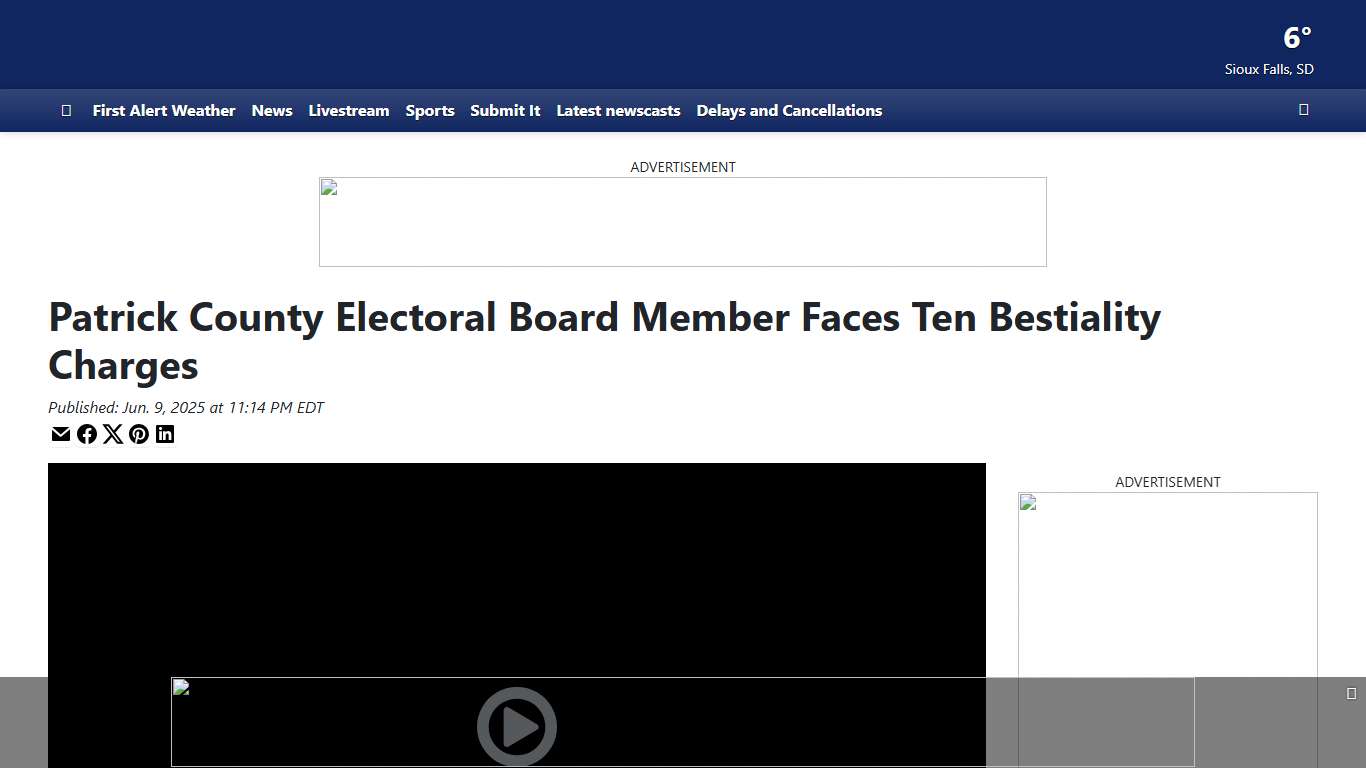Go to the News section
The image size is (1366, 768).
coord(271,110)
